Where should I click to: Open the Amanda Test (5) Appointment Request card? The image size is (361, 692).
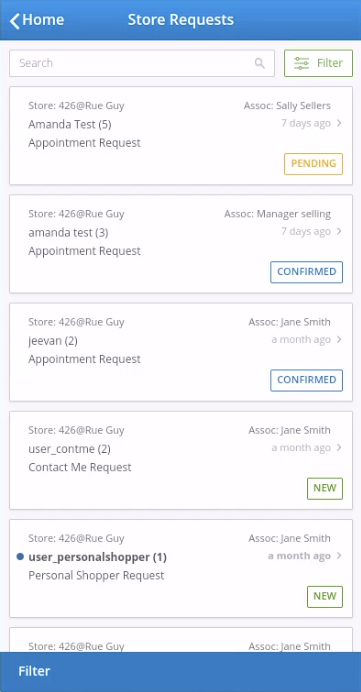[x=181, y=135]
